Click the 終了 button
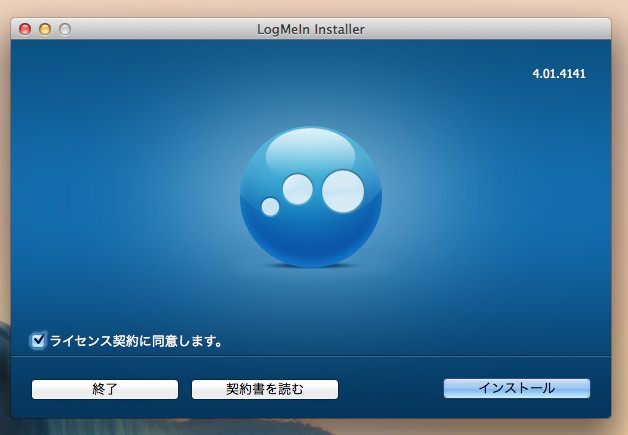Viewport: 628px width, 435px height. point(105,389)
